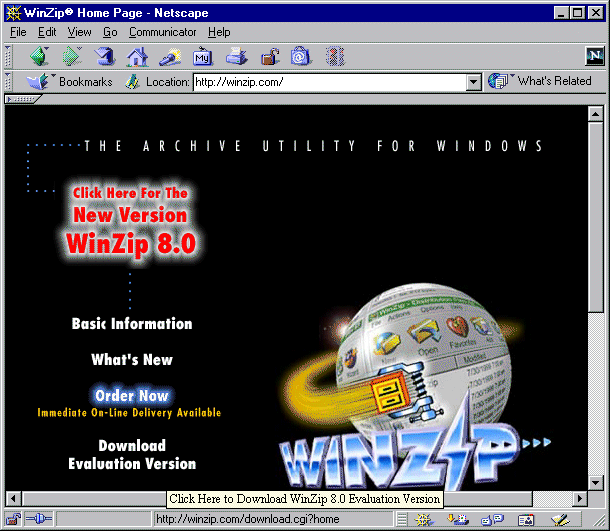This screenshot has height=531, width=610.
Task: Open the View menu
Action: click(x=79, y=32)
